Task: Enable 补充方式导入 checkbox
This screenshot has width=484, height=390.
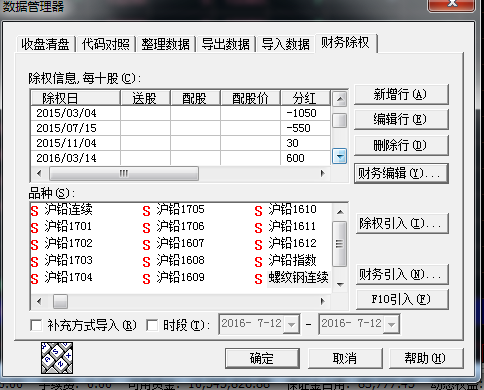Action: coord(36,325)
